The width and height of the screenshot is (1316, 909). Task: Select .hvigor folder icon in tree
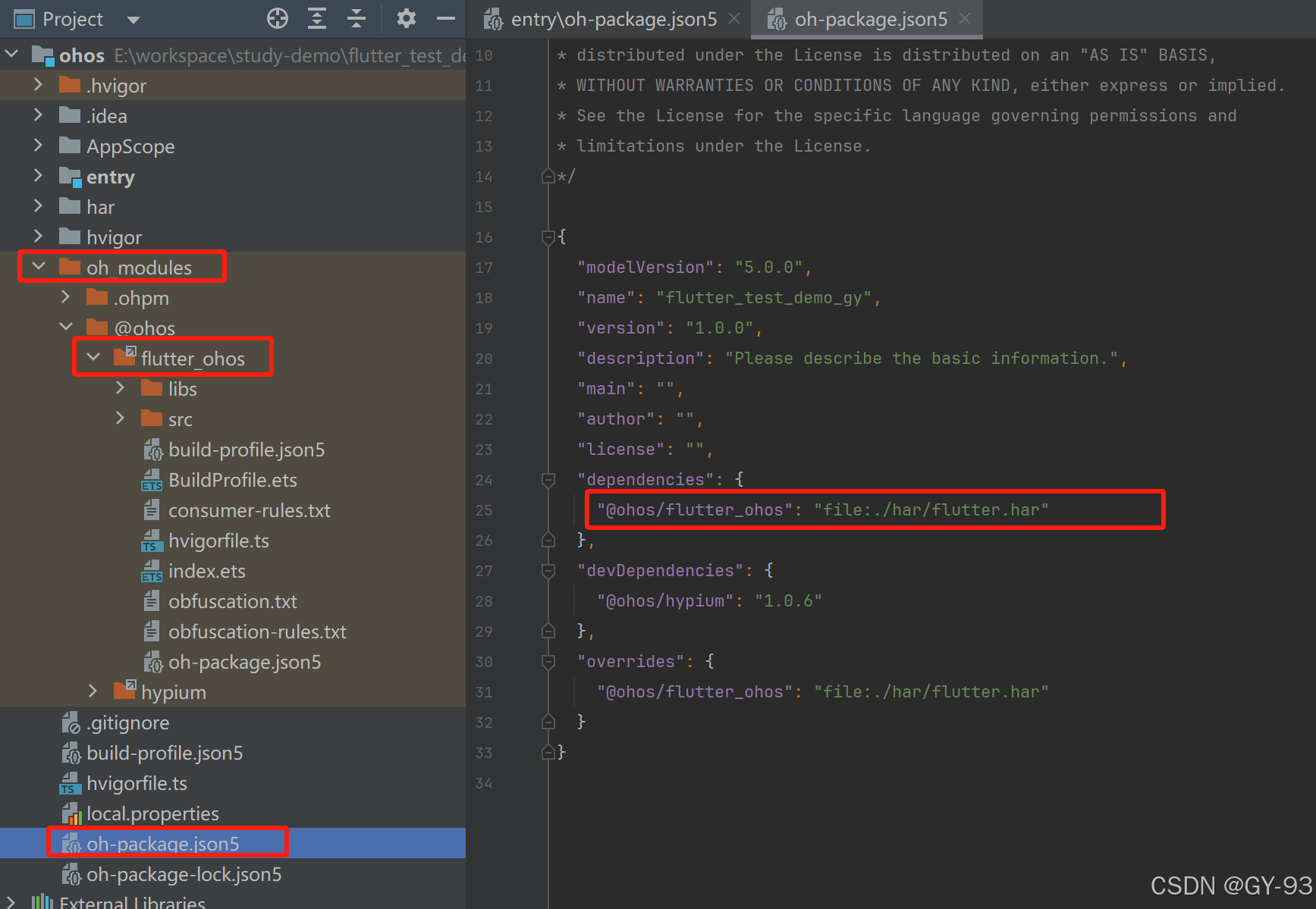pyautogui.click(x=70, y=85)
